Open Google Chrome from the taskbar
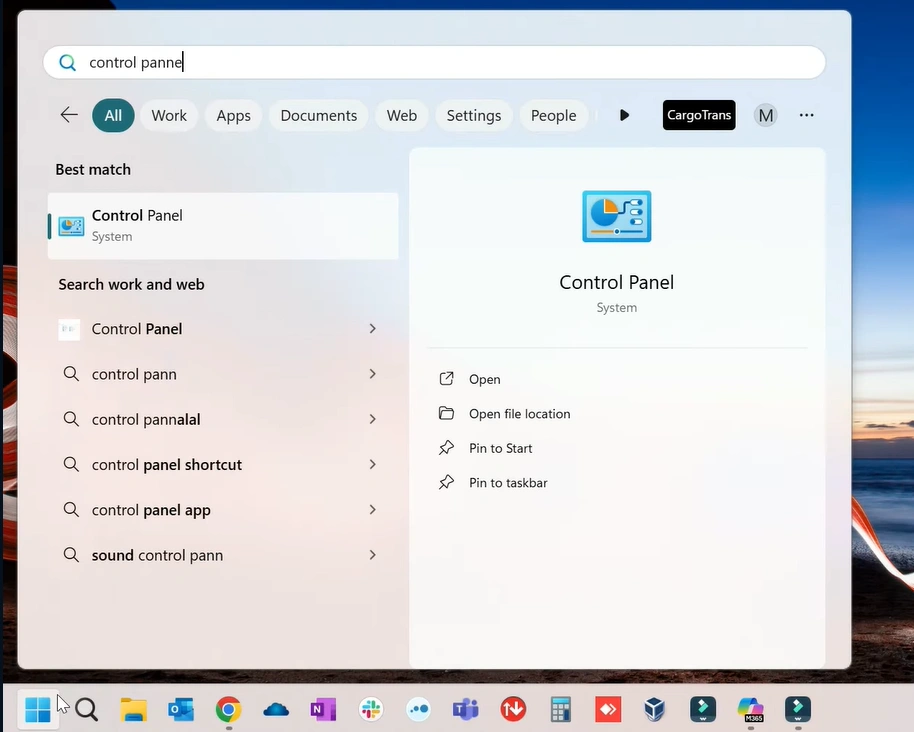This screenshot has width=914, height=732. coord(228,709)
